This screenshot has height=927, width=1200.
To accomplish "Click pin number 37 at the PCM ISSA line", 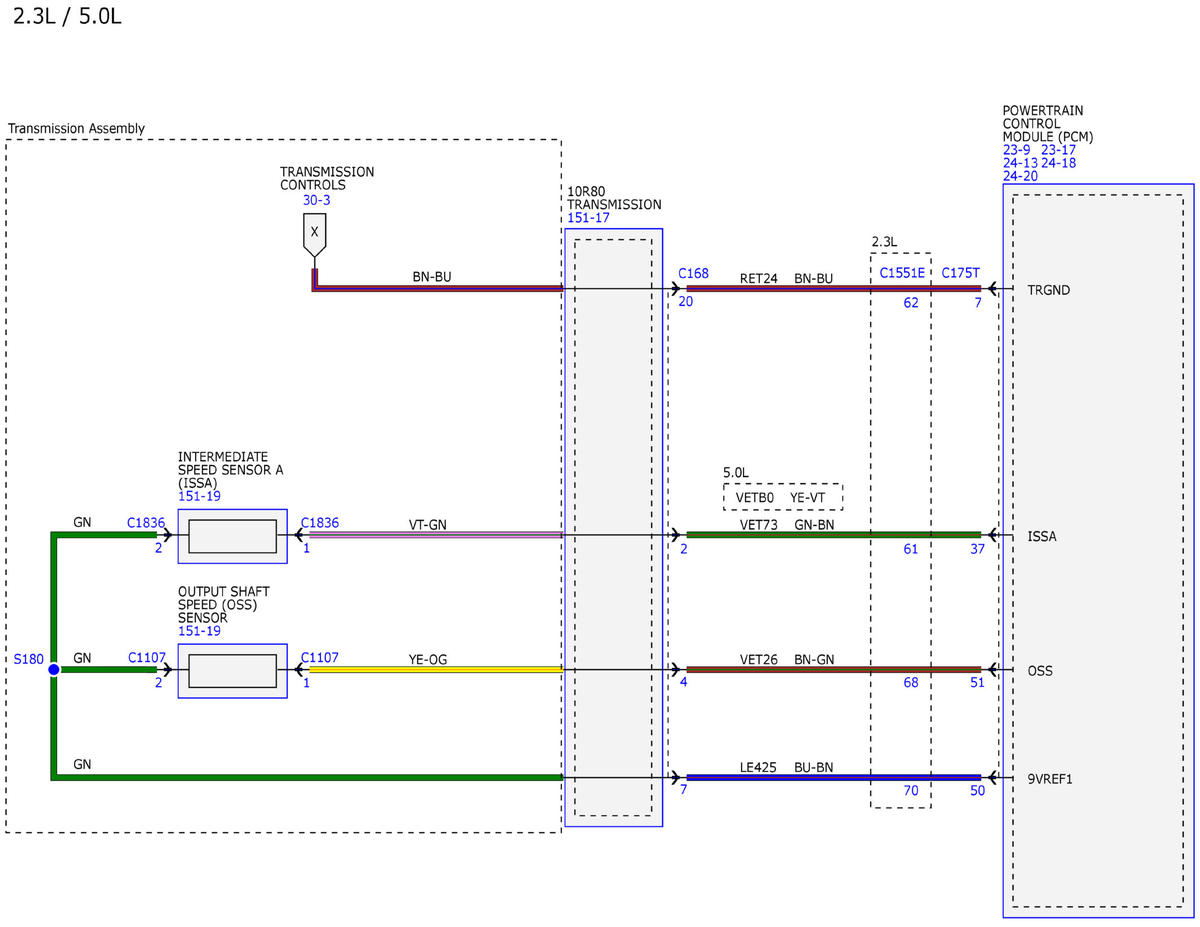I will 977,548.
